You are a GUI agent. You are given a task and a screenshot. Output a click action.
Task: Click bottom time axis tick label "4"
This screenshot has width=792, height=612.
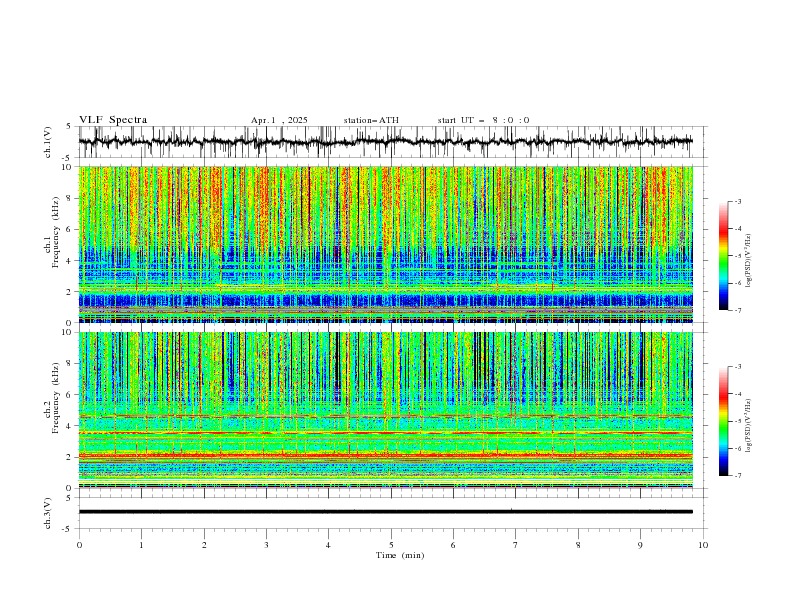(x=328, y=545)
